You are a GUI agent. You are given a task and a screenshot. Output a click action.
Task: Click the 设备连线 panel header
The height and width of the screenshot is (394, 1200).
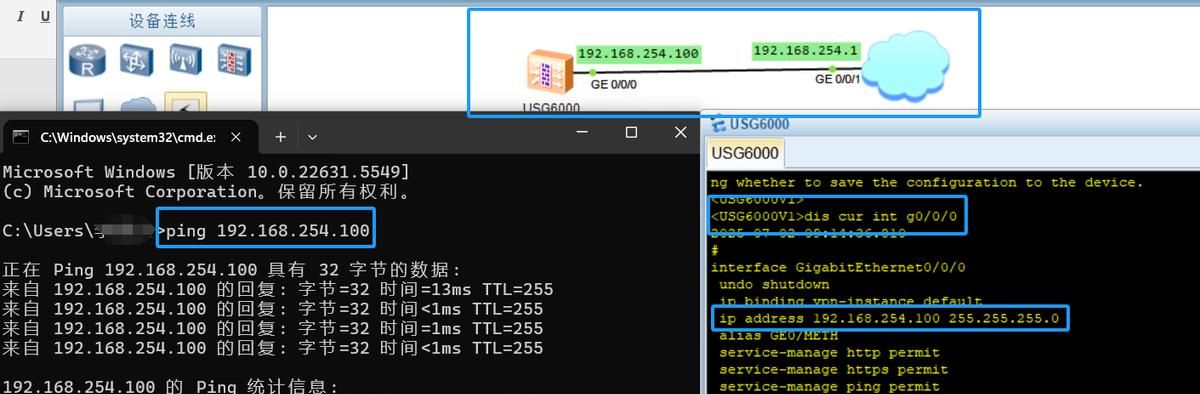(161, 21)
